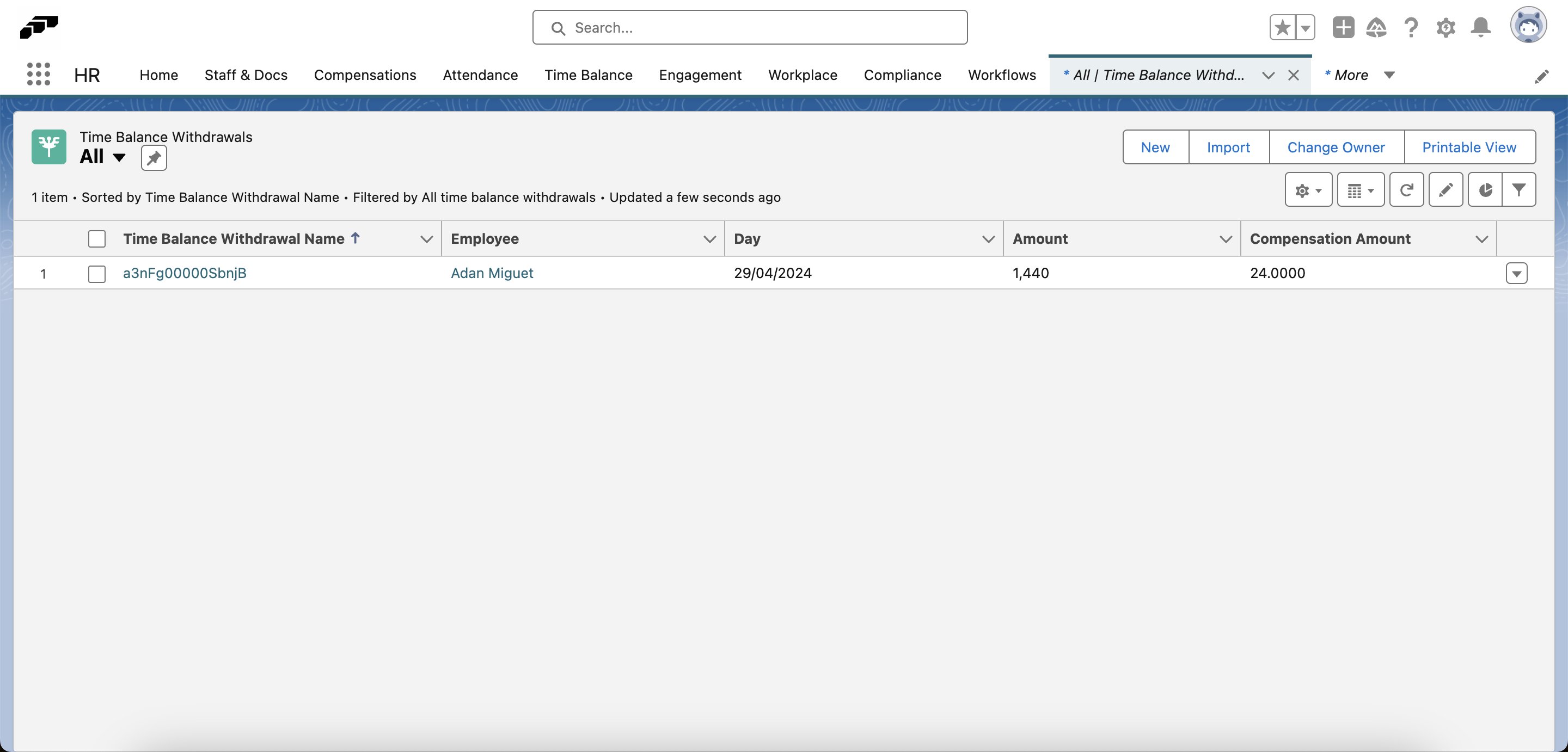This screenshot has height=752, width=1568.
Task: Open the Adan Miguet record link
Action: pos(492,273)
